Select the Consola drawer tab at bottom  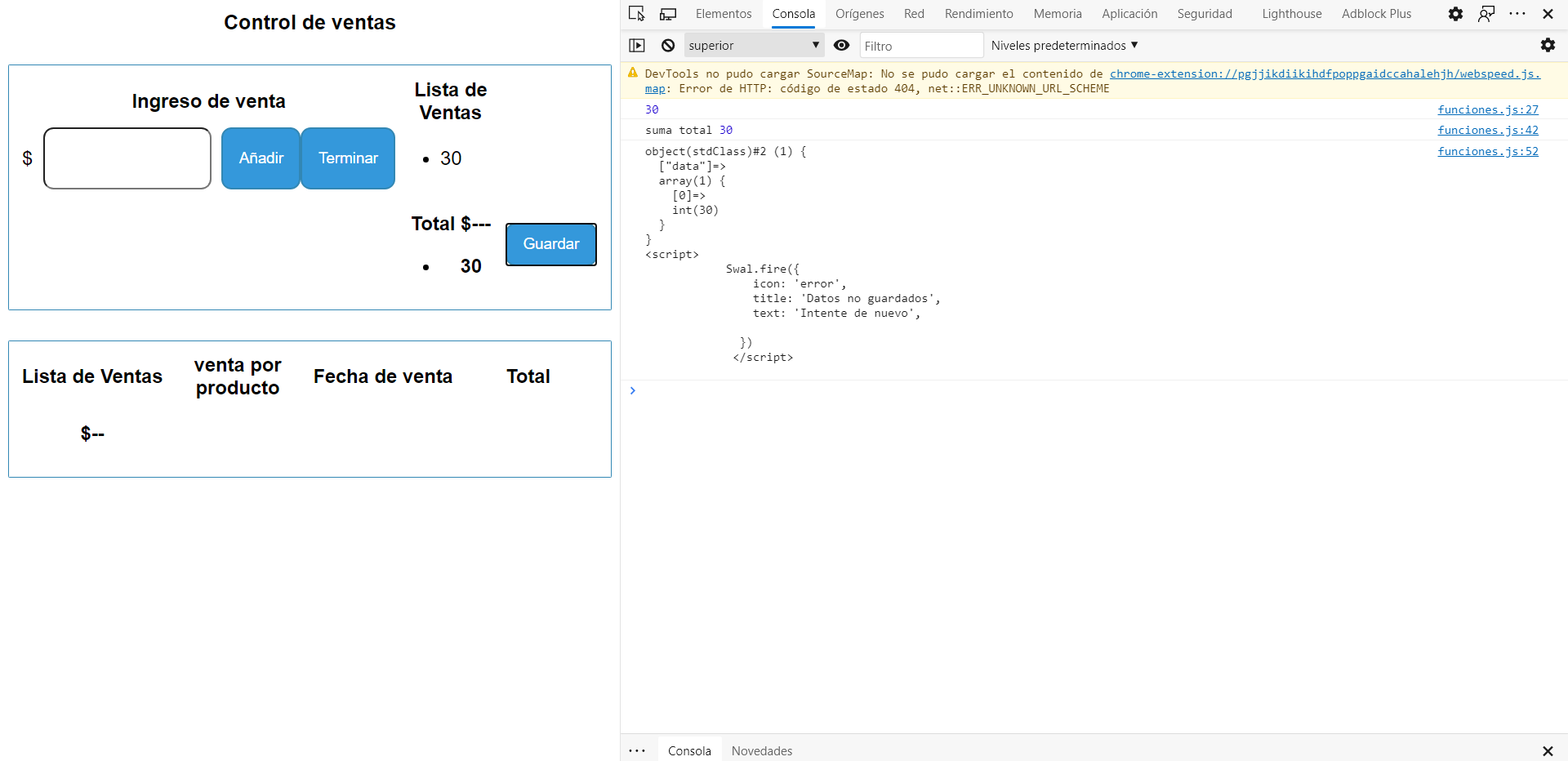tap(689, 750)
